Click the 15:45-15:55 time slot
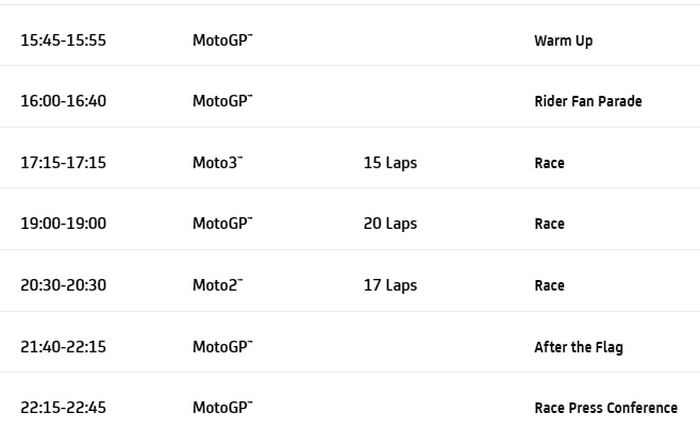 click(63, 41)
